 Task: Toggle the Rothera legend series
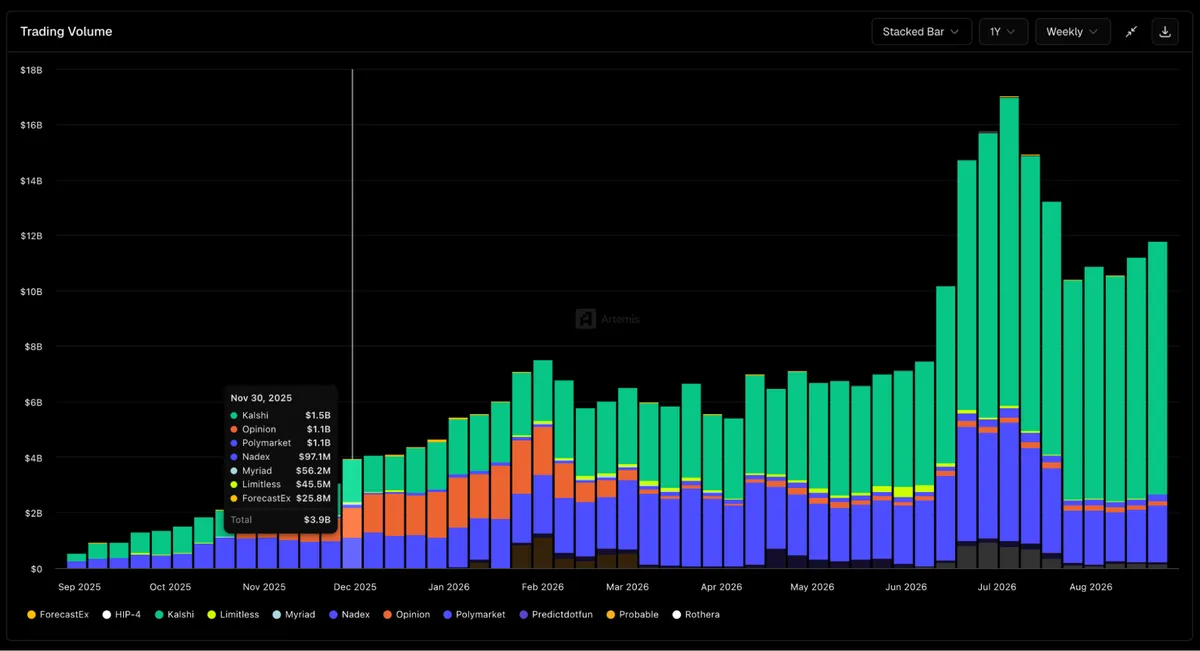(696, 614)
